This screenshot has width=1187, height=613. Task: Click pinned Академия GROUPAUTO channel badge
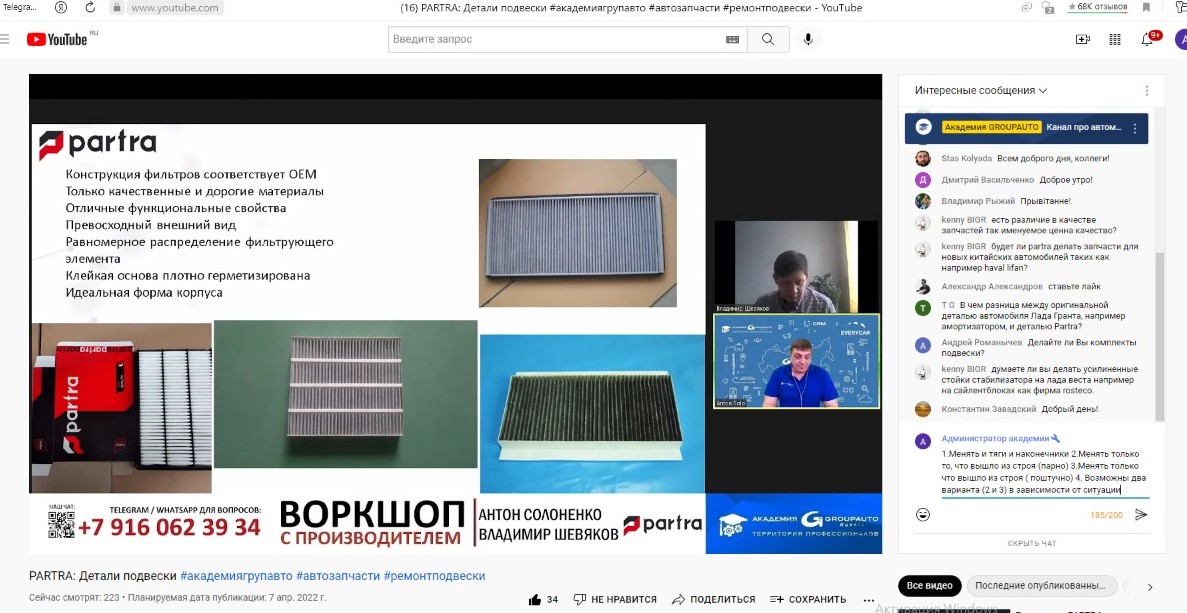coord(991,127)
